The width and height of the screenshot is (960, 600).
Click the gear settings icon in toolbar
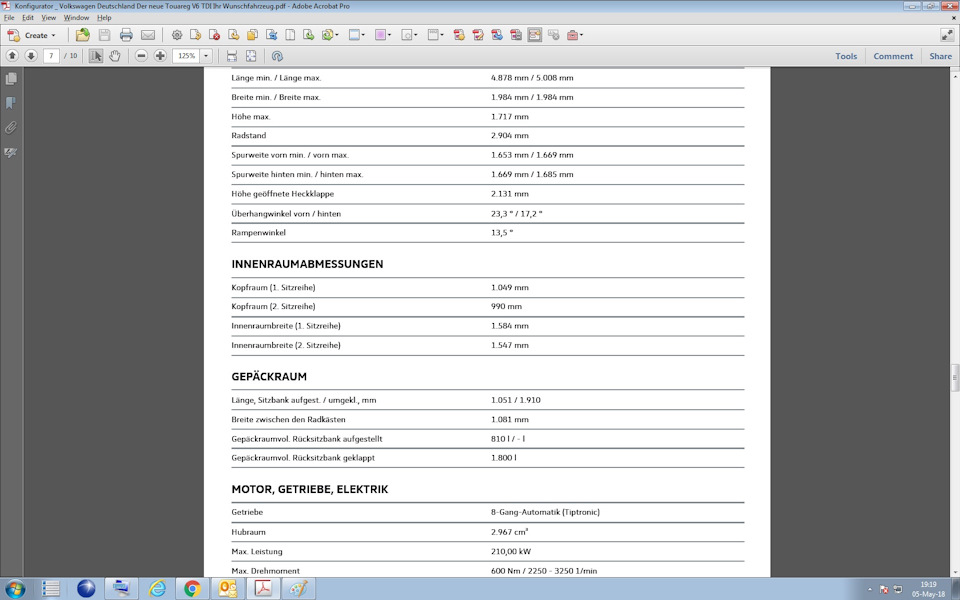point(176,35)
